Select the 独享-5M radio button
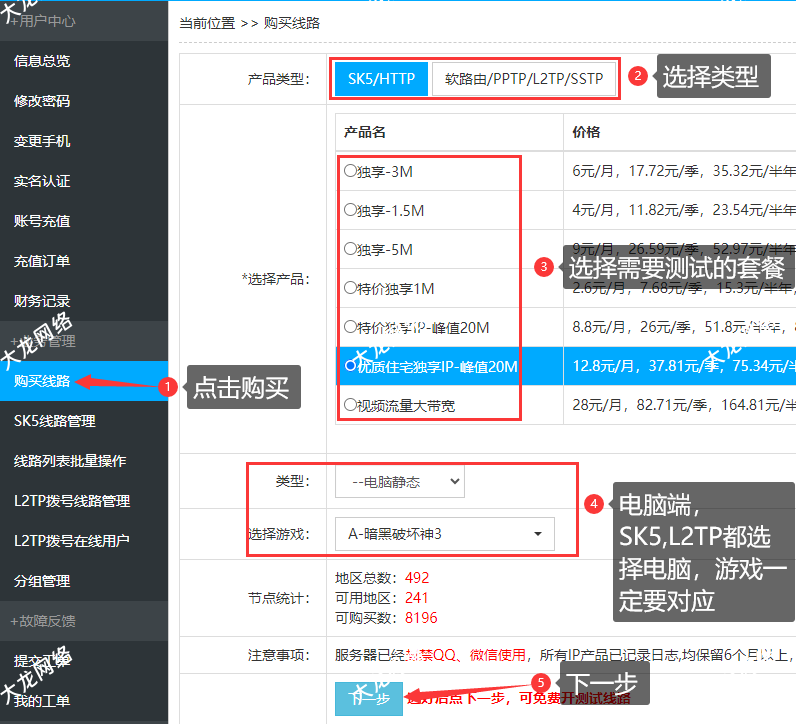Viewport: 796px width, 724px height. pos(350,249)
